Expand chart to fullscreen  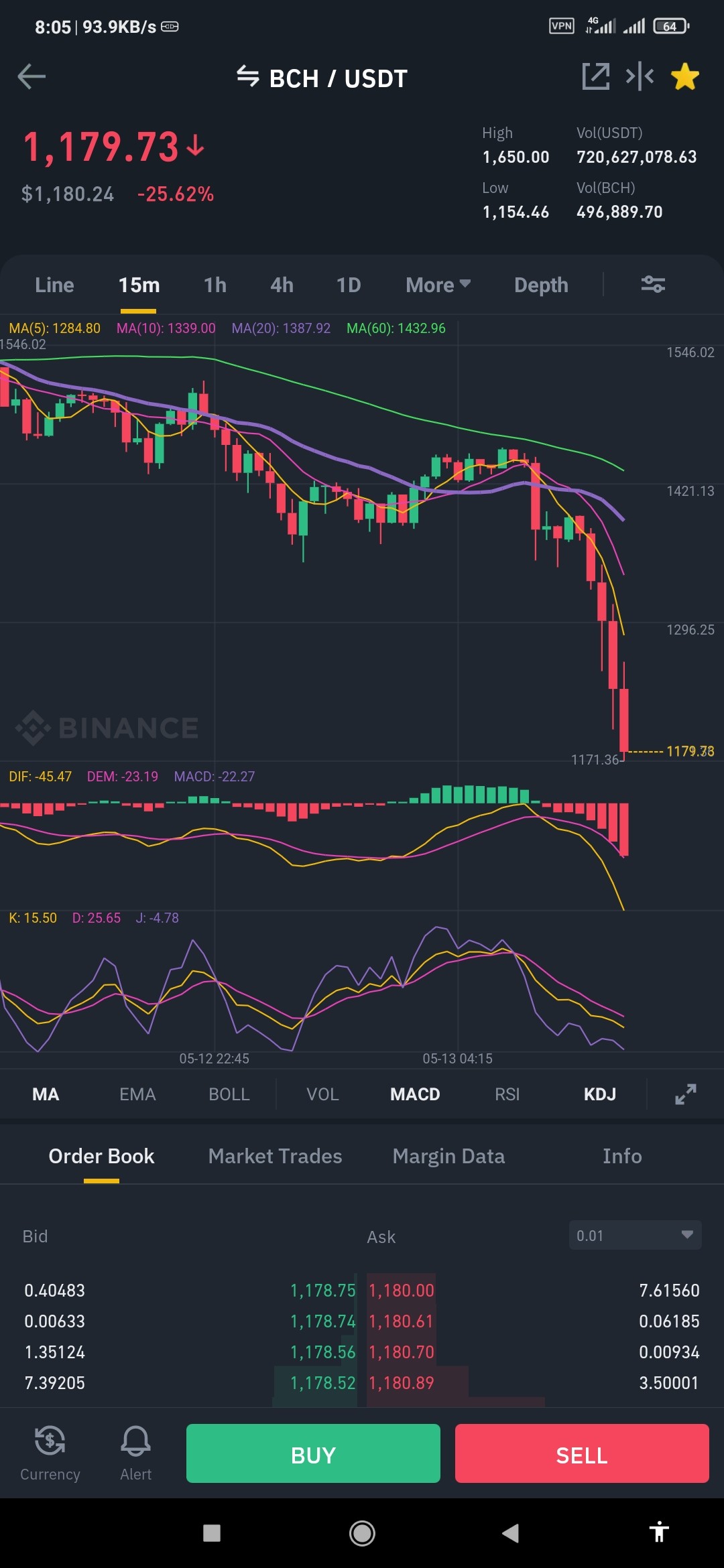[685, 1094]
